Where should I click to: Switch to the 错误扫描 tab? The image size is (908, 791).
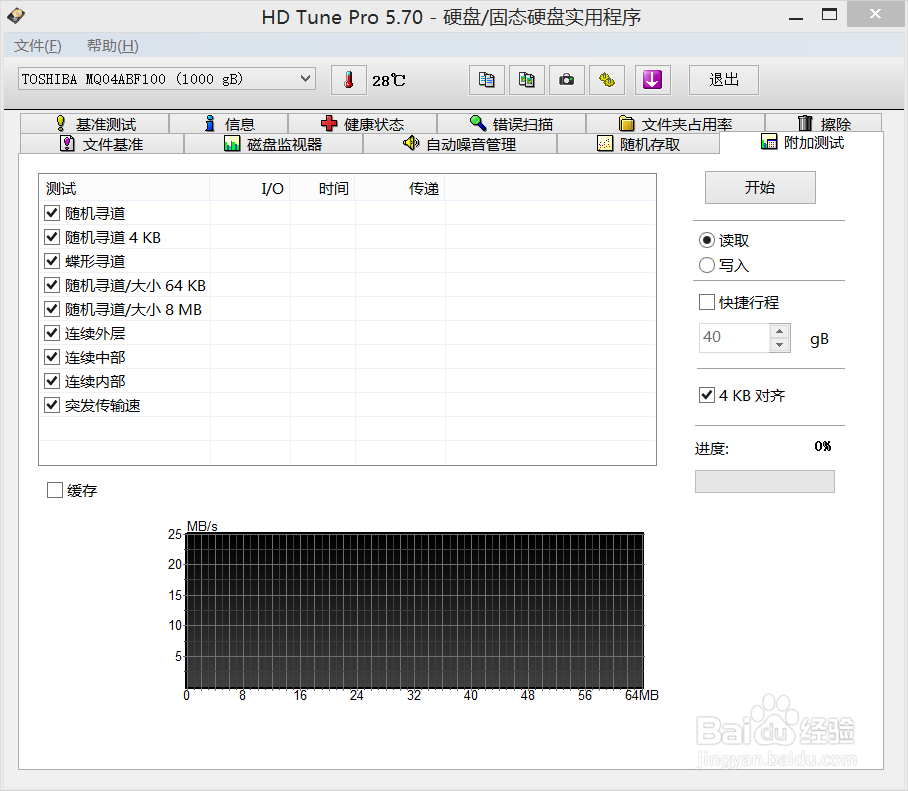[x=511, y=124]
